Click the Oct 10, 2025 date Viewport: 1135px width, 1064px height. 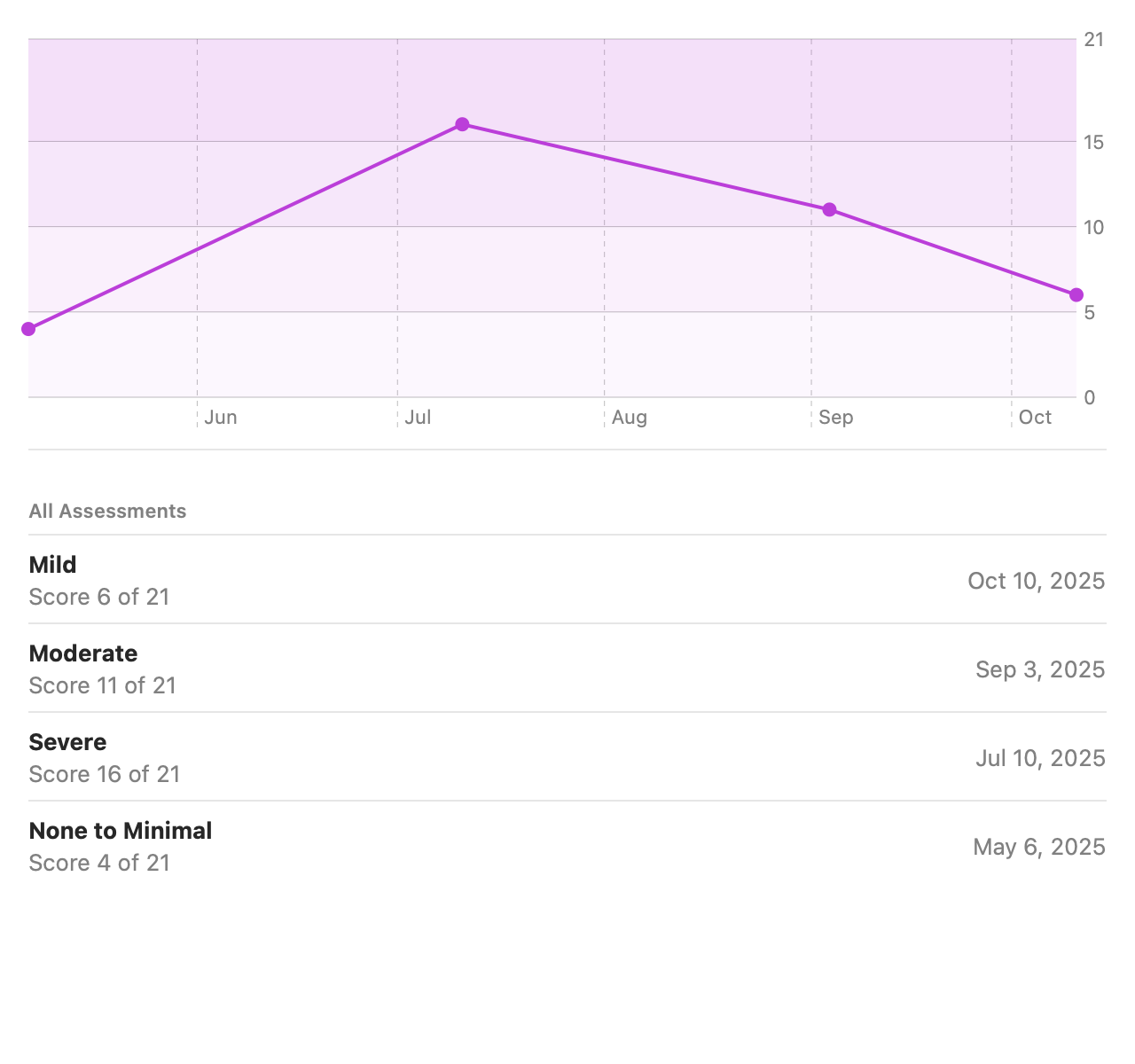point(1037,581)
